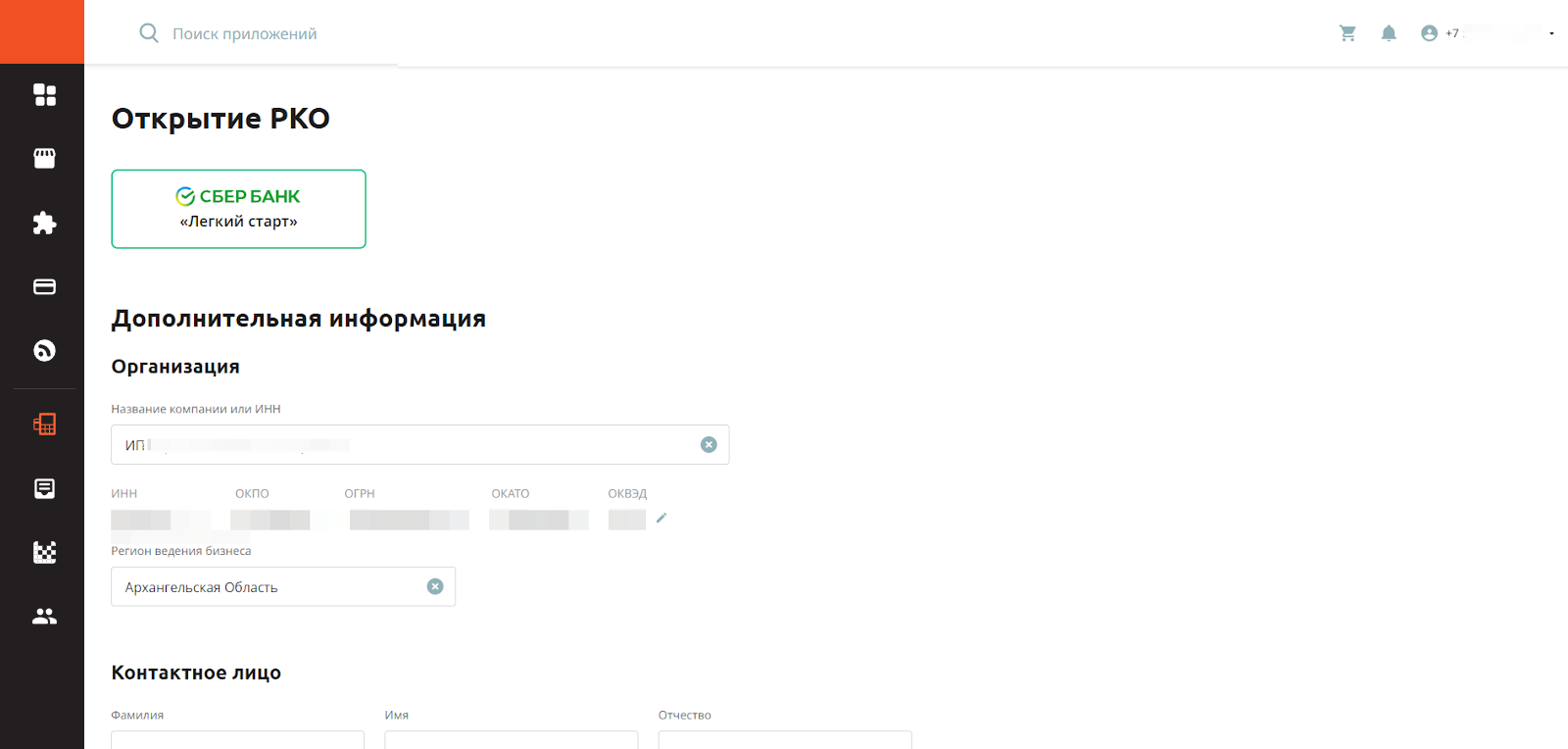Click the «Название компании или ИНН» label

196,409
